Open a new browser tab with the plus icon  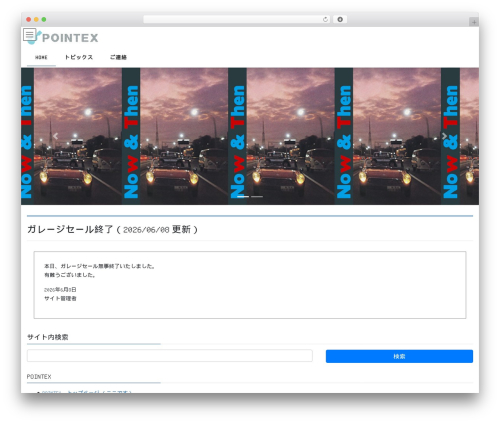474,22
